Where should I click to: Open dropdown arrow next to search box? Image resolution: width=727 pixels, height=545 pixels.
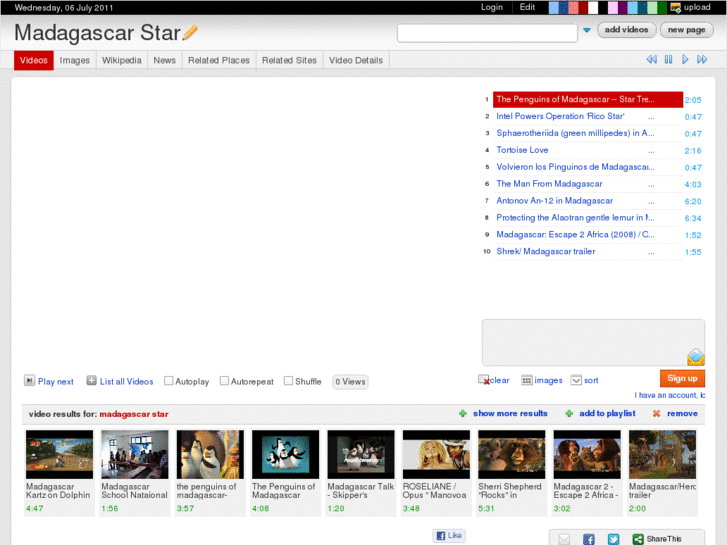[586, 31]
